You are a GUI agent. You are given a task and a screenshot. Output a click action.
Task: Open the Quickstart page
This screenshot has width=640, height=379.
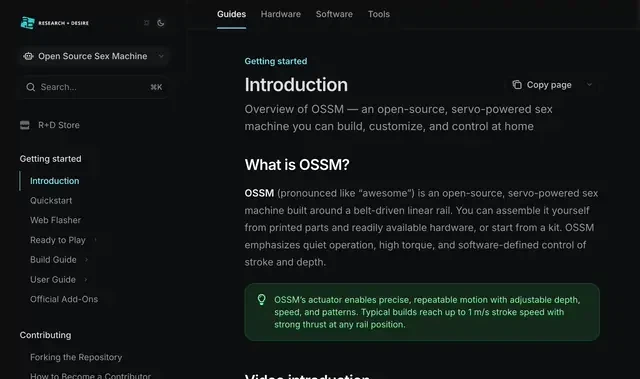[x=51, y=201]
